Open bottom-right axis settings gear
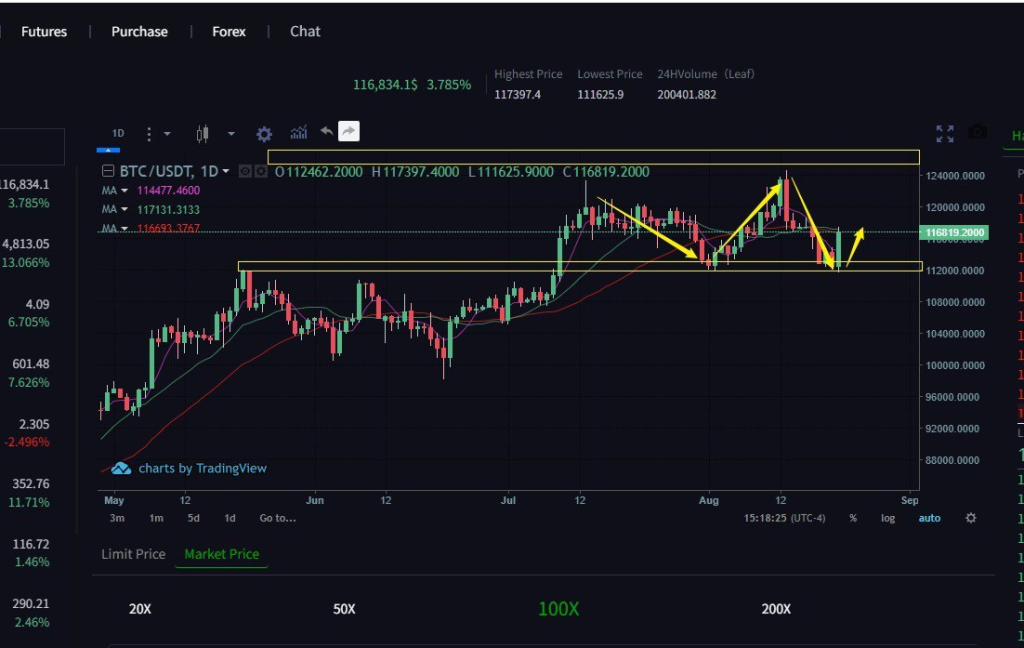Screen dimensions: 1024x648 (970, 518)
